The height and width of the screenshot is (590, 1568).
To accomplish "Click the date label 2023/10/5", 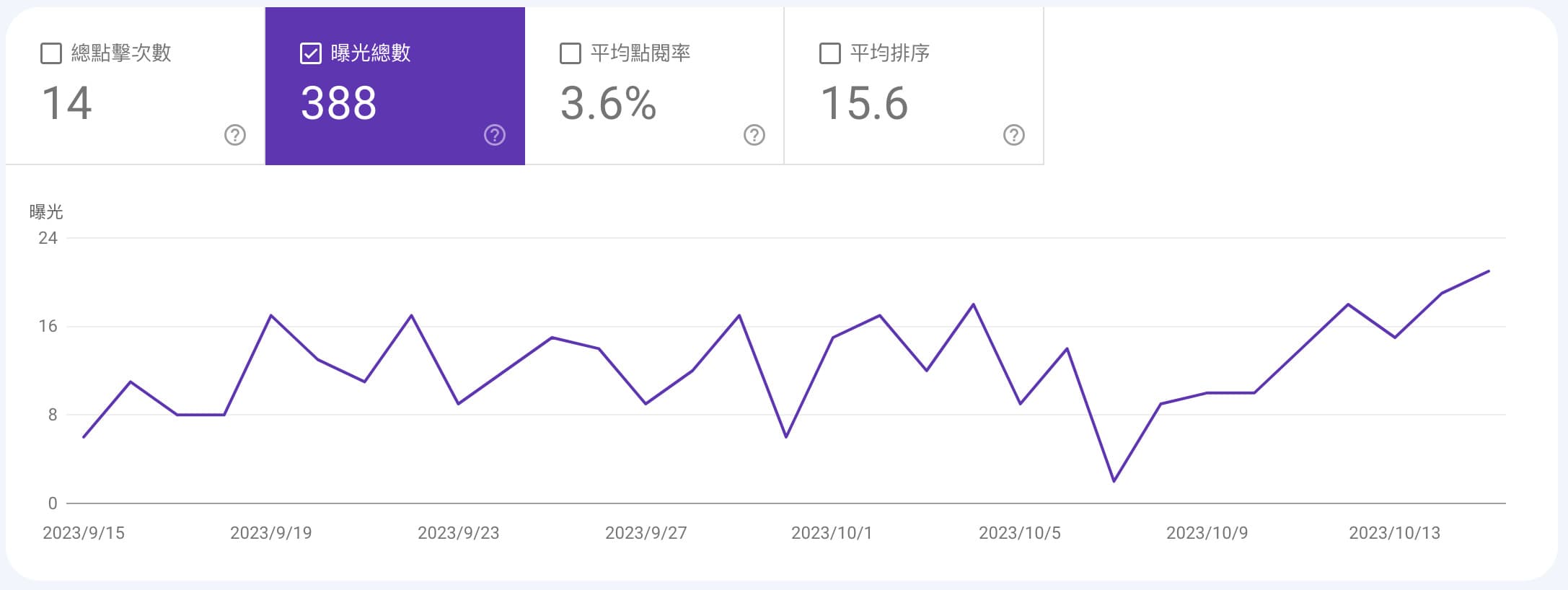I will point(1020,533).
